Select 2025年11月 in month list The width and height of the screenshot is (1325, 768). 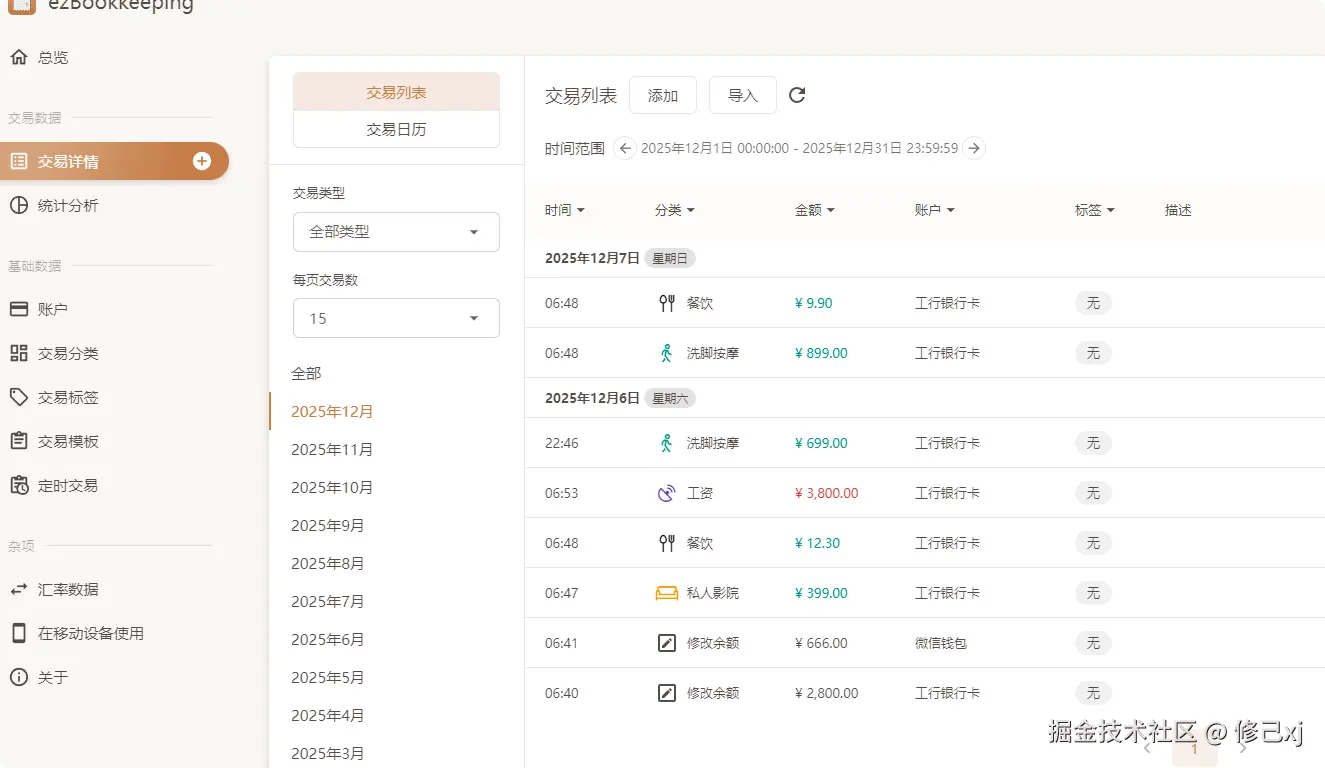pos(332,450)
